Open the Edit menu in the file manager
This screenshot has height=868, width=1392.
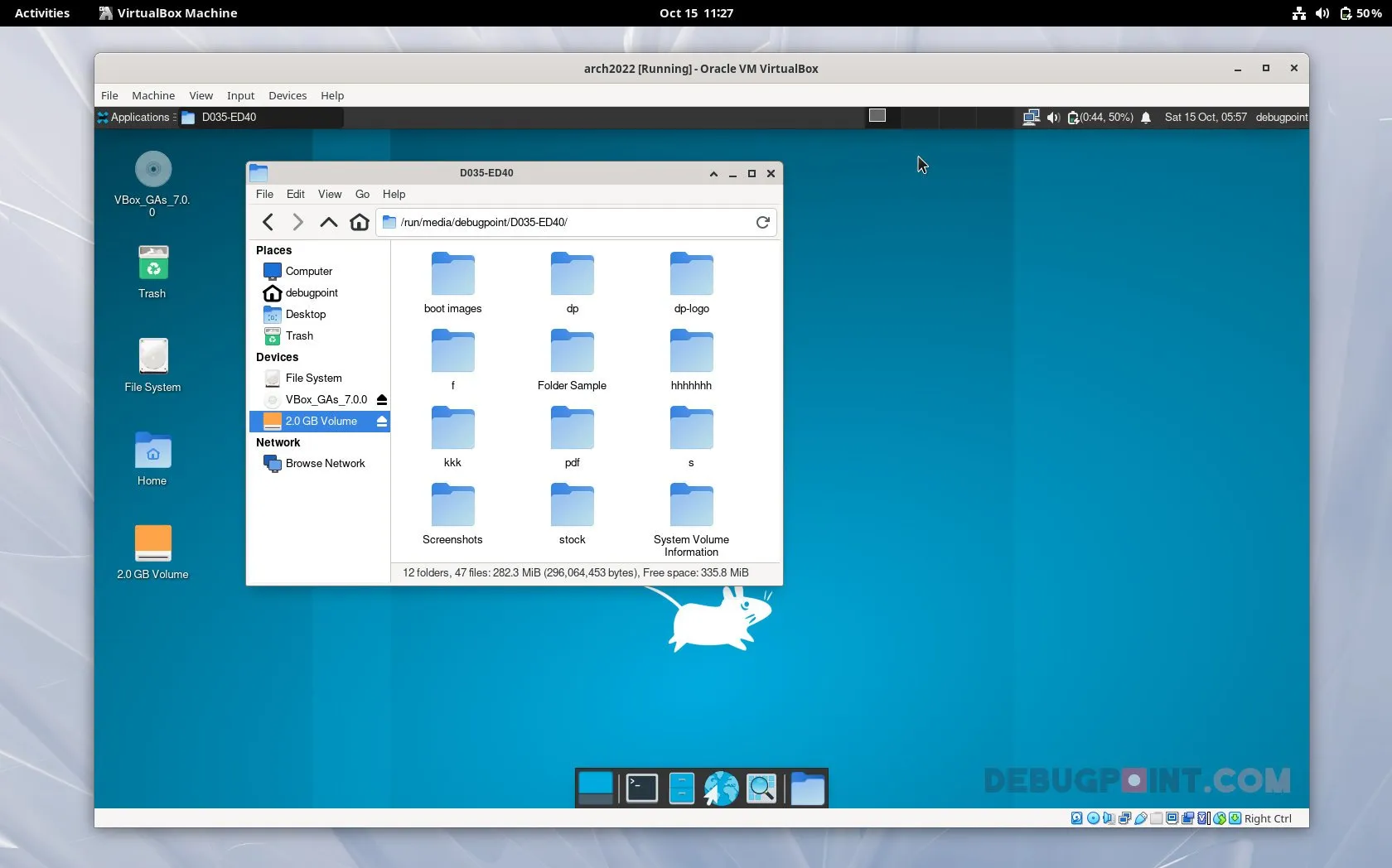pos(295,194)
